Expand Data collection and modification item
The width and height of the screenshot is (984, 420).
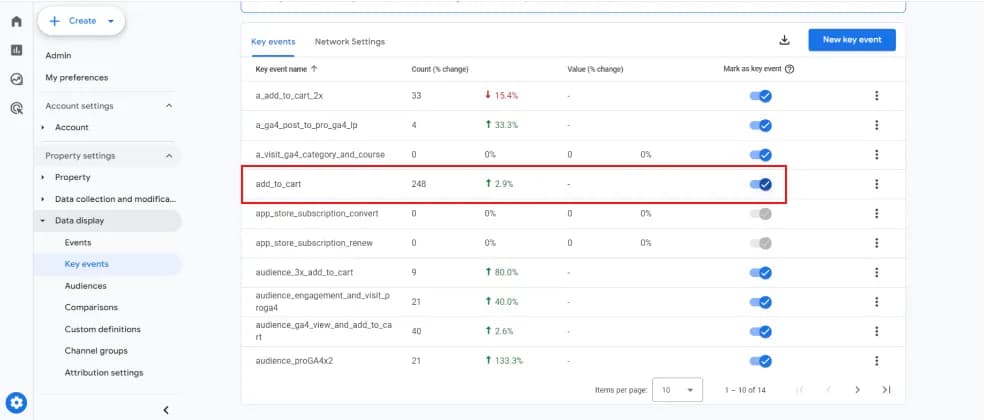pos(43,199)
